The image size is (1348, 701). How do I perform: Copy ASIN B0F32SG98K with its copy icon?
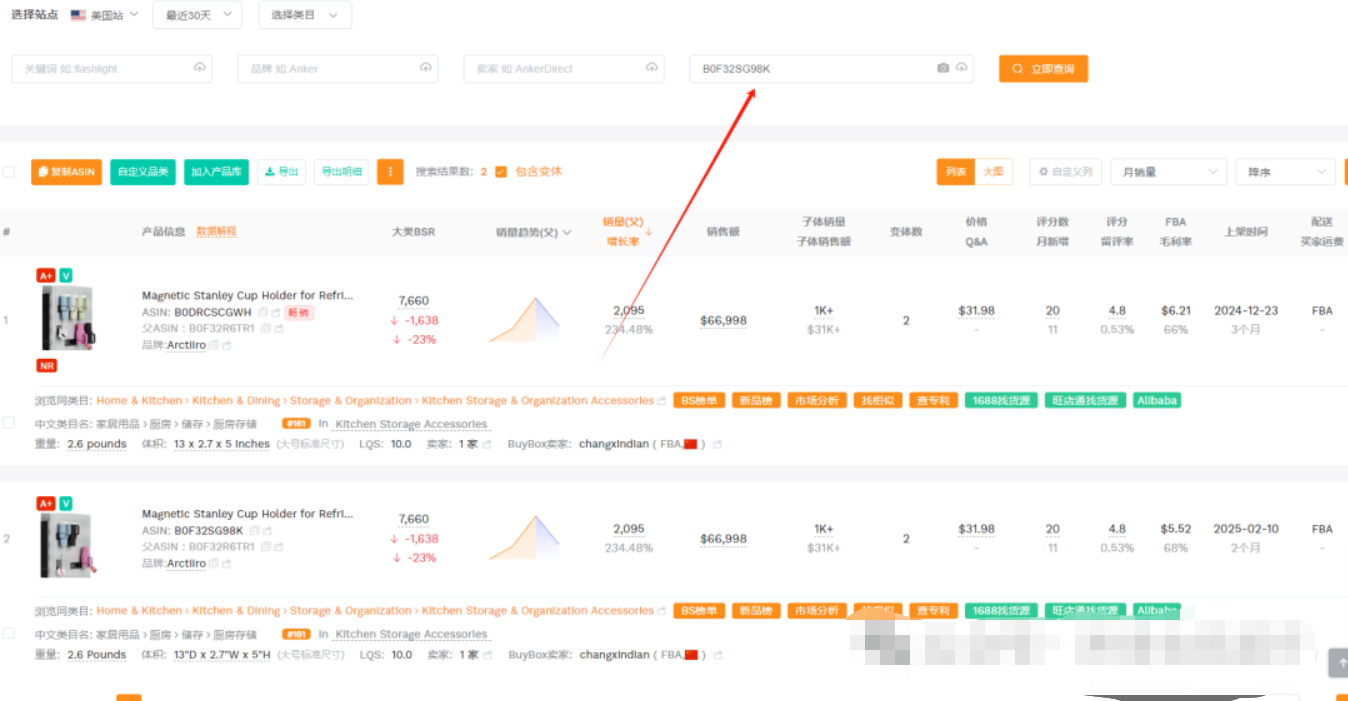(254, 530)
